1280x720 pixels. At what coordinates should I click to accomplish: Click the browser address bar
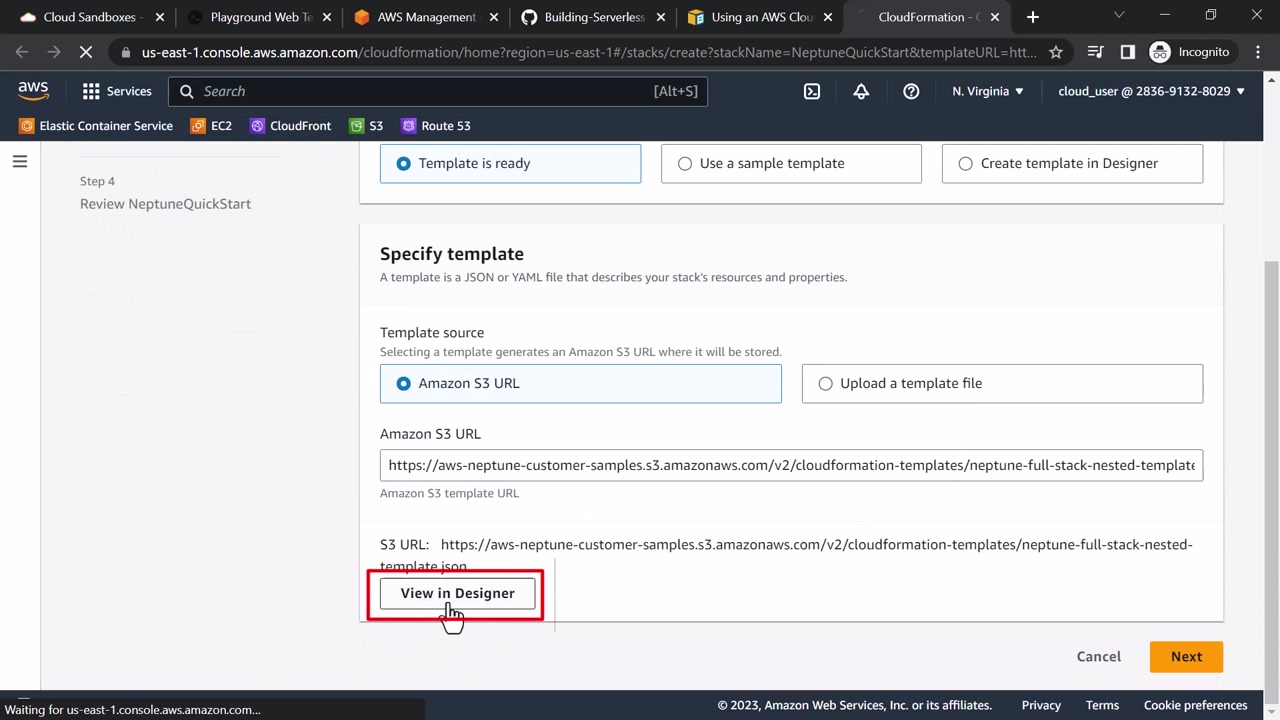(588, 52)
